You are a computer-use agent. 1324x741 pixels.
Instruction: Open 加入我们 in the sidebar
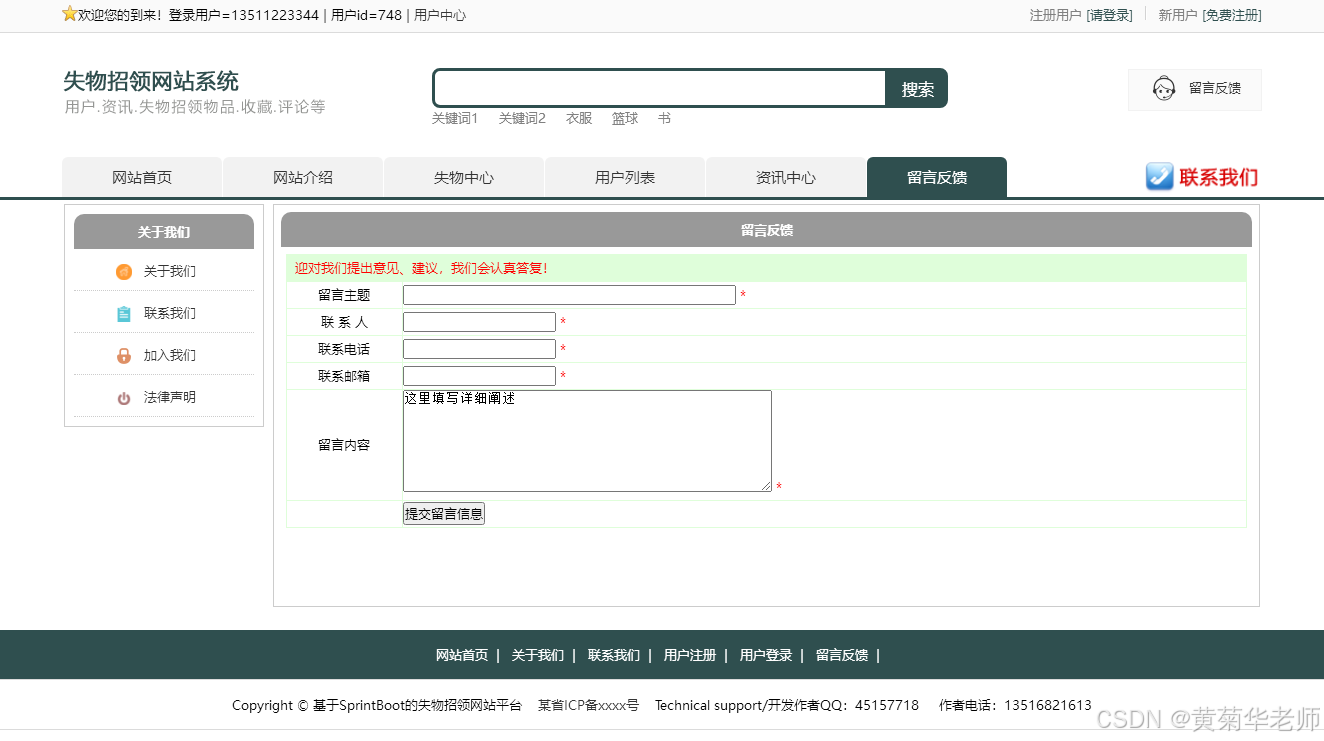[170, 356]
